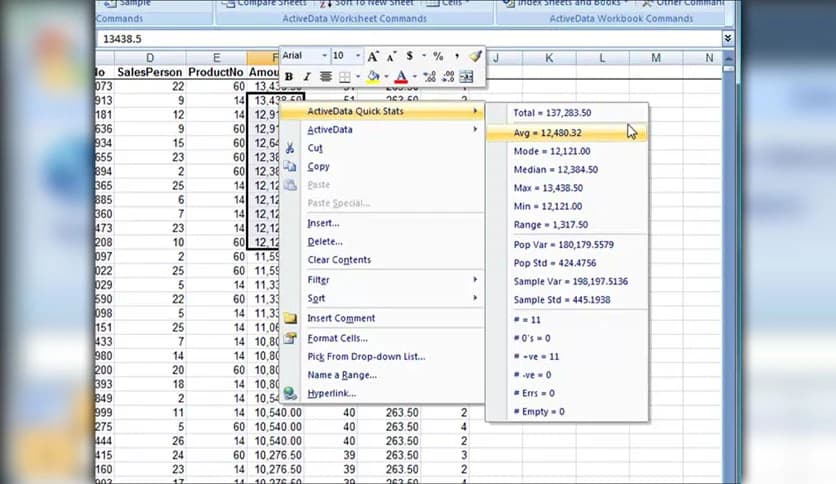Click the Increase Decimal icon

430,77
